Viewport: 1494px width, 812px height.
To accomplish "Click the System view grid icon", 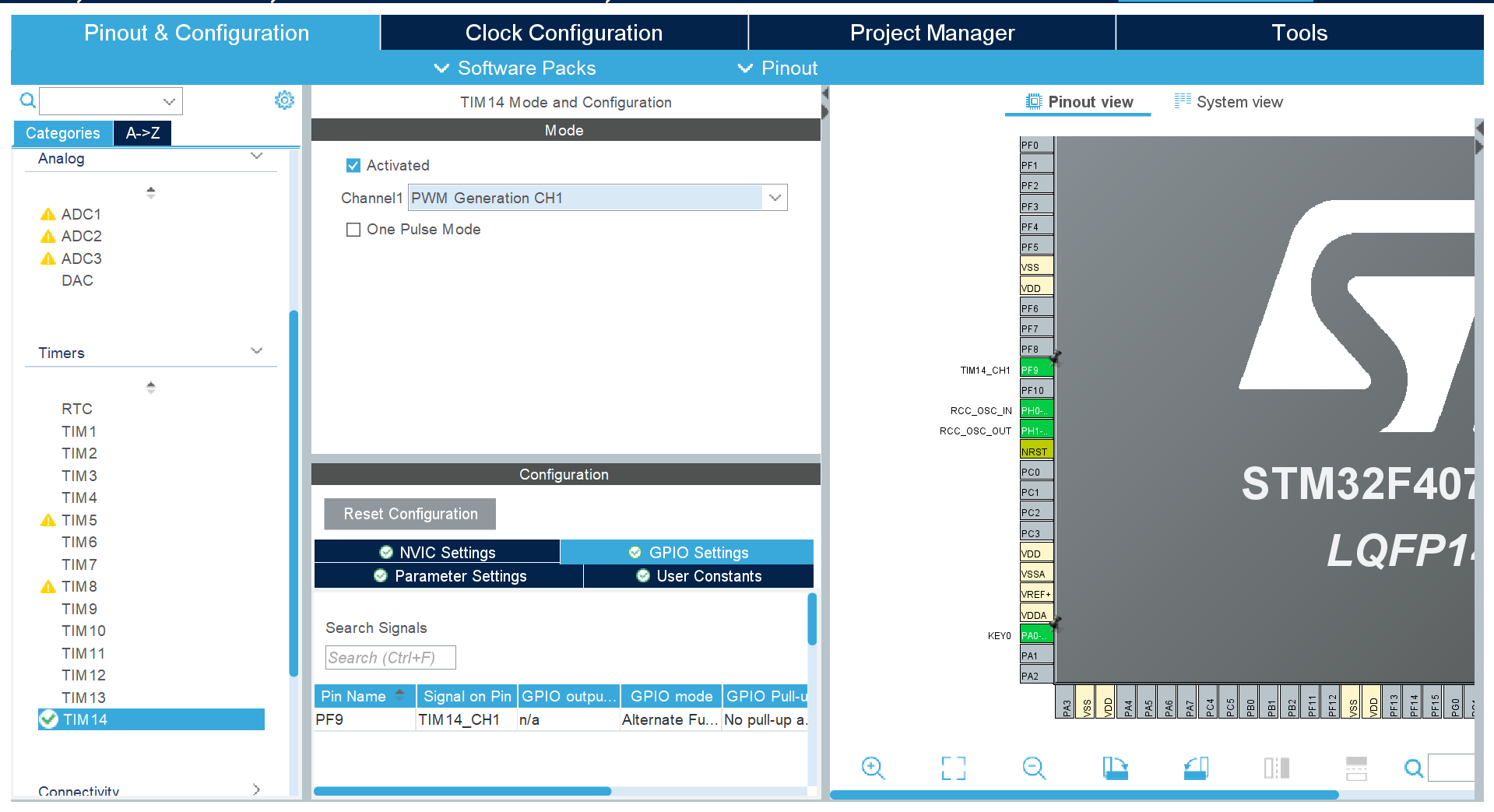I will click(x=1183, y=101).
